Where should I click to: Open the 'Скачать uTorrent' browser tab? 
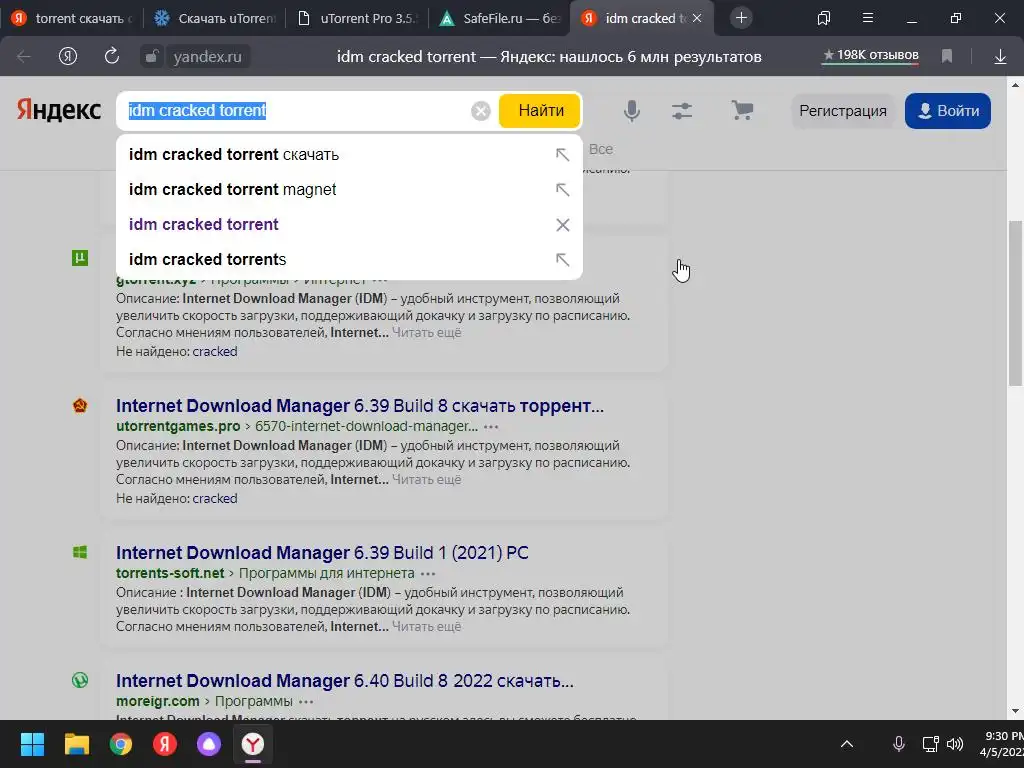214,18
